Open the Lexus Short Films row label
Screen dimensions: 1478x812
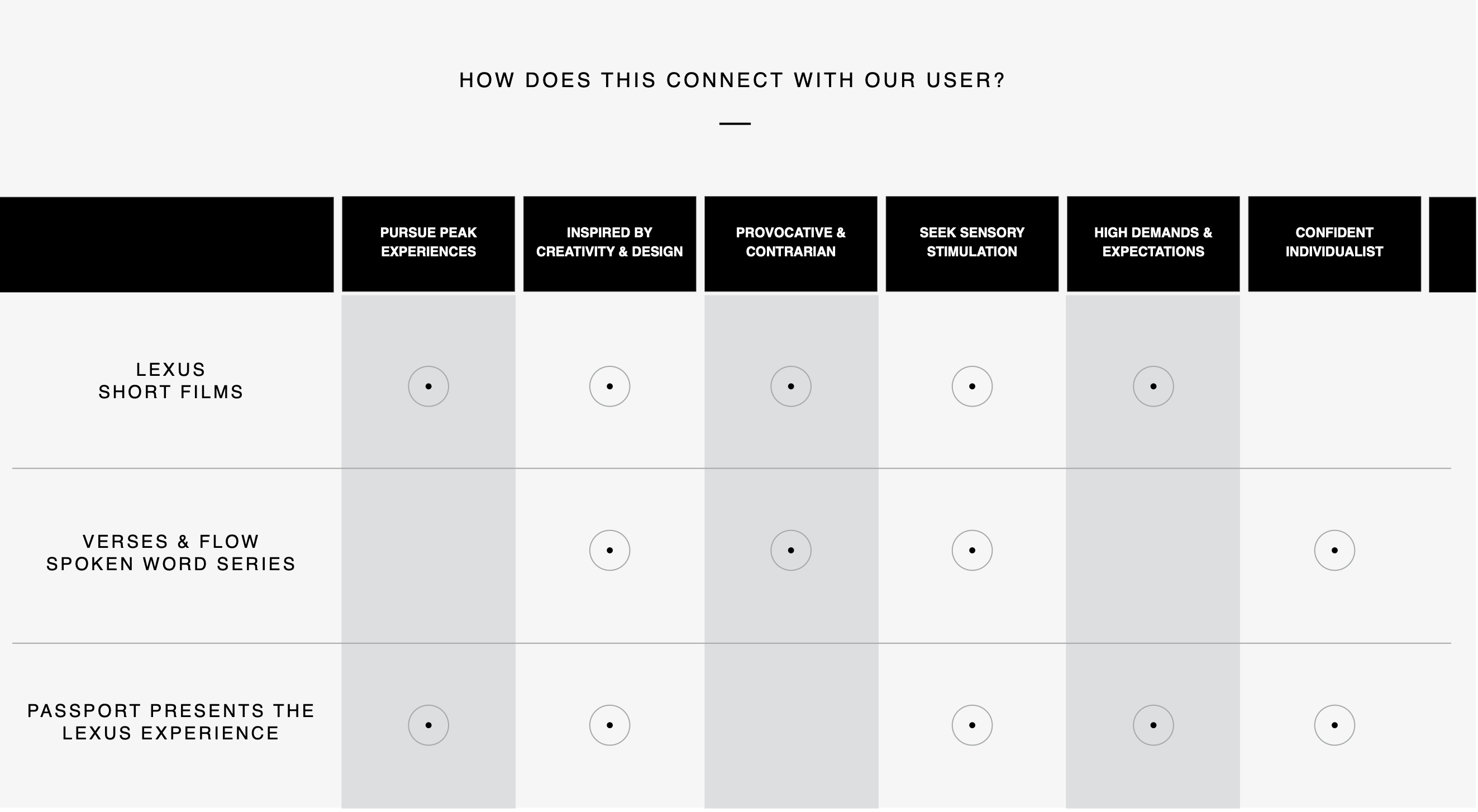pyautogui.click(x=171, y=381)
